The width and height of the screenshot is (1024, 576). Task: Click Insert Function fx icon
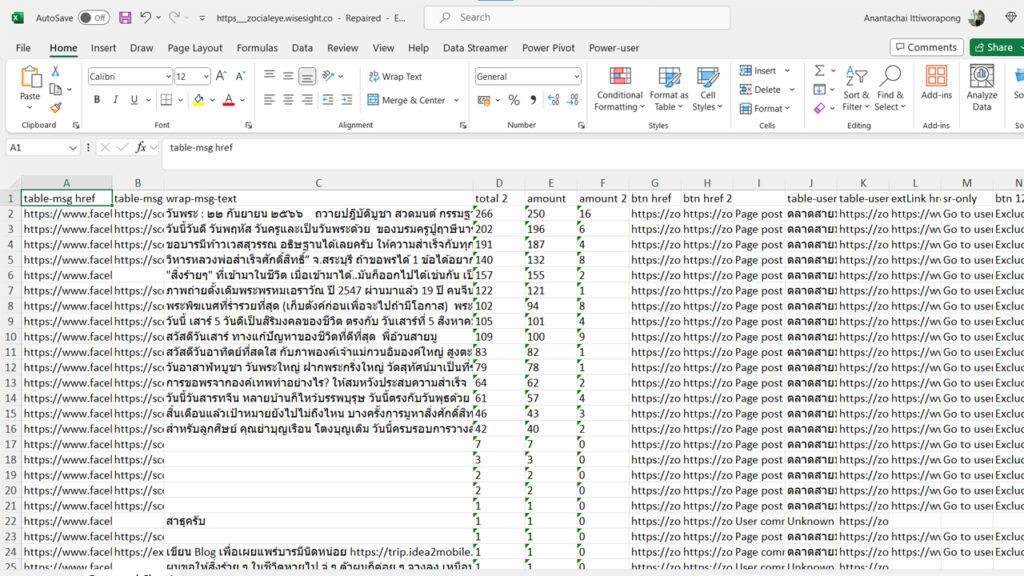coord(140,148)
